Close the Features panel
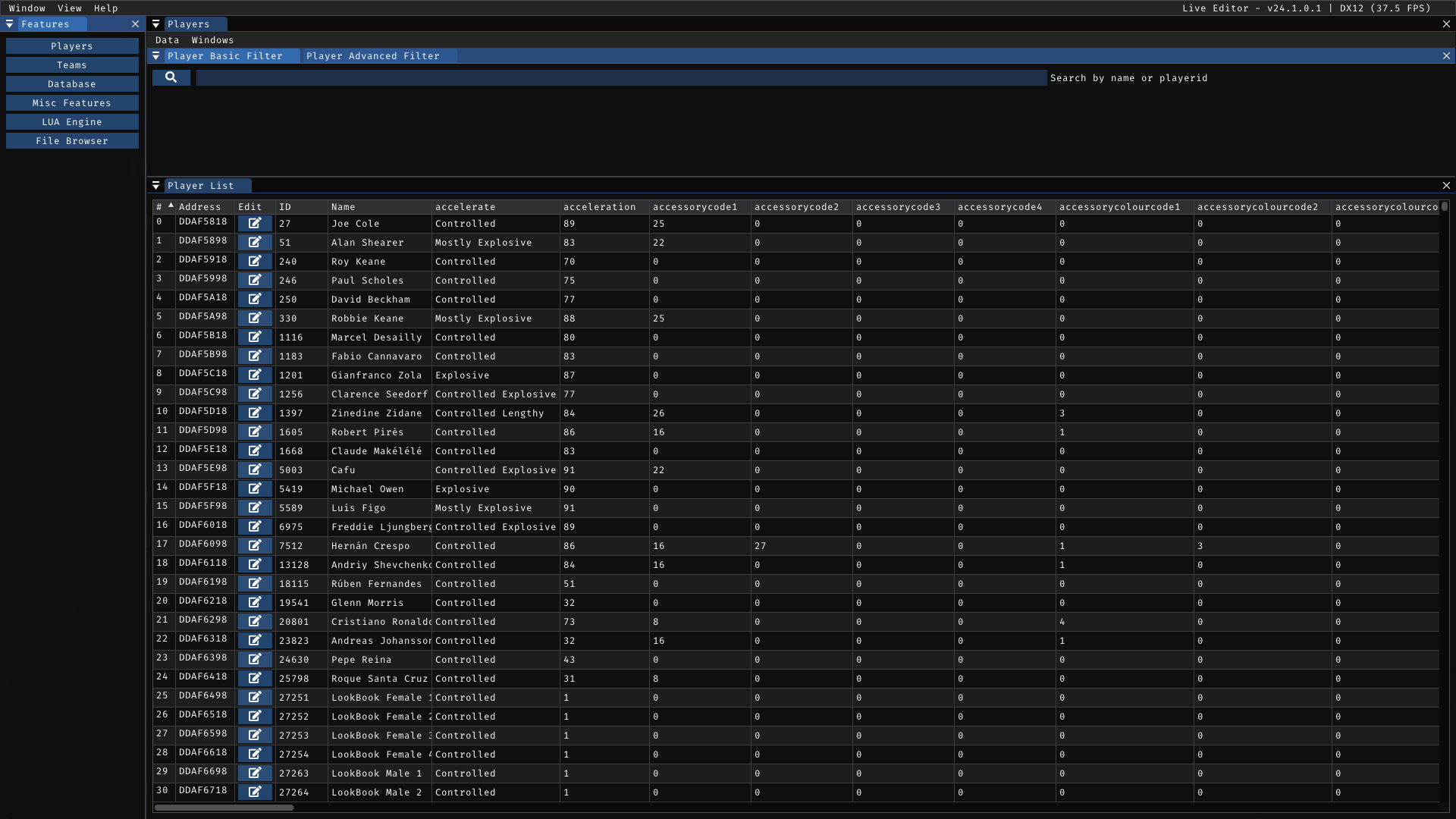This screenshot has height=819, width=1456. coord(135,24)
